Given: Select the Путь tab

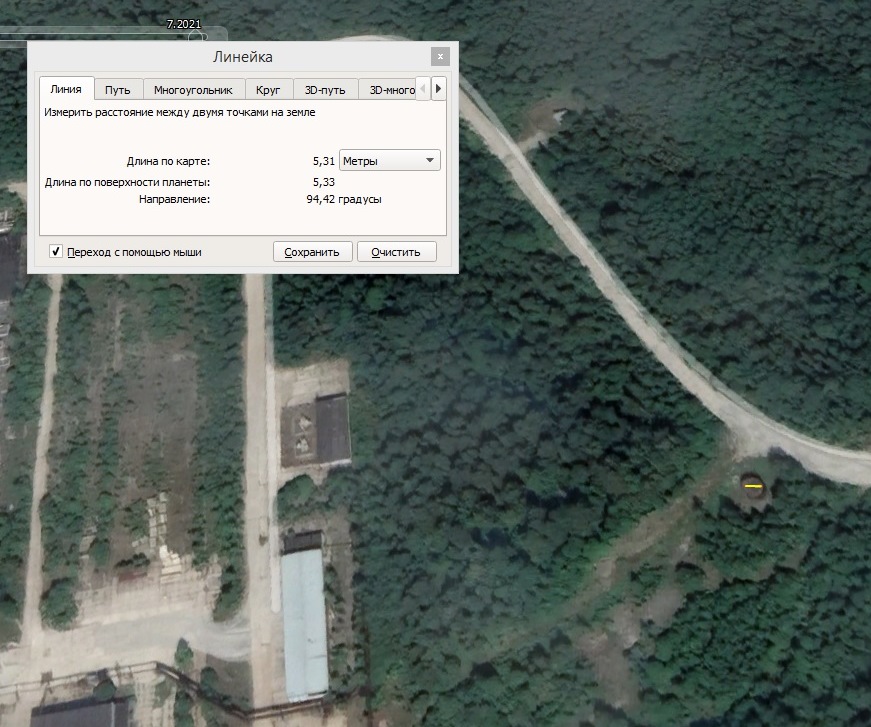Looking at the screenshot, I should click(118, 90).
